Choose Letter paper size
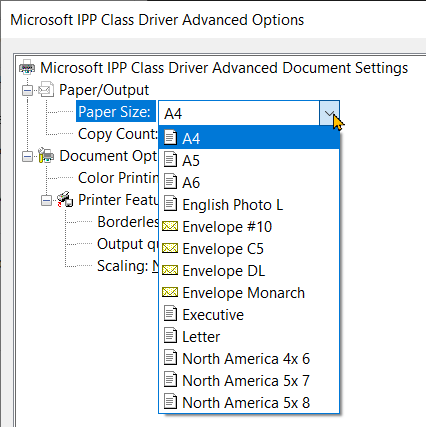 click(249, 336)
